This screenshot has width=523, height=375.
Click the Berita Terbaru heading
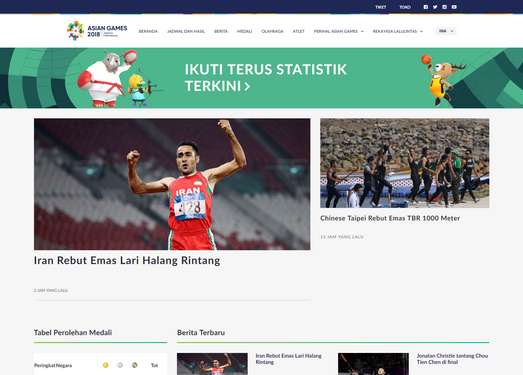pos(201,333)
